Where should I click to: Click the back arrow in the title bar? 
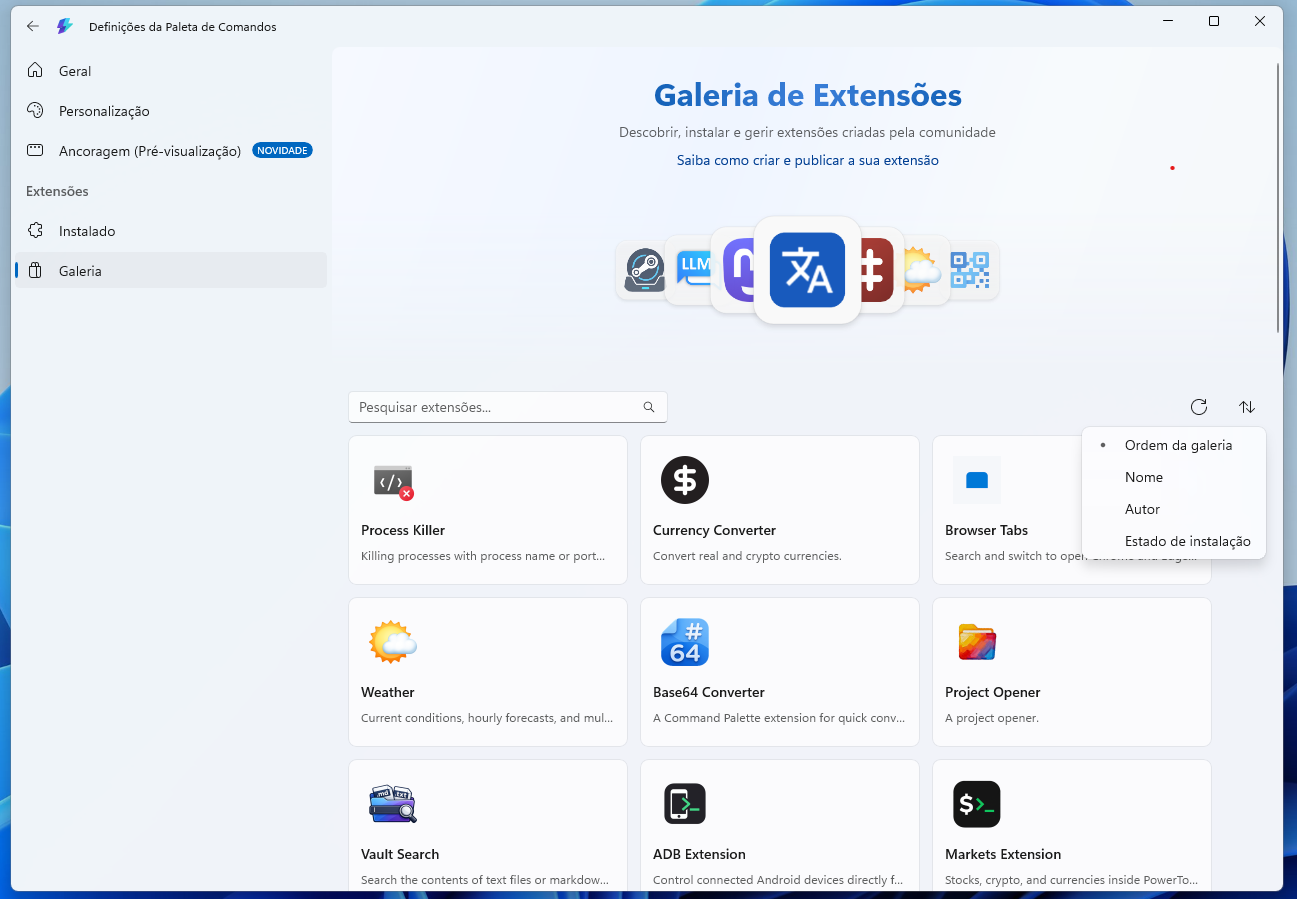coord(33,27)
